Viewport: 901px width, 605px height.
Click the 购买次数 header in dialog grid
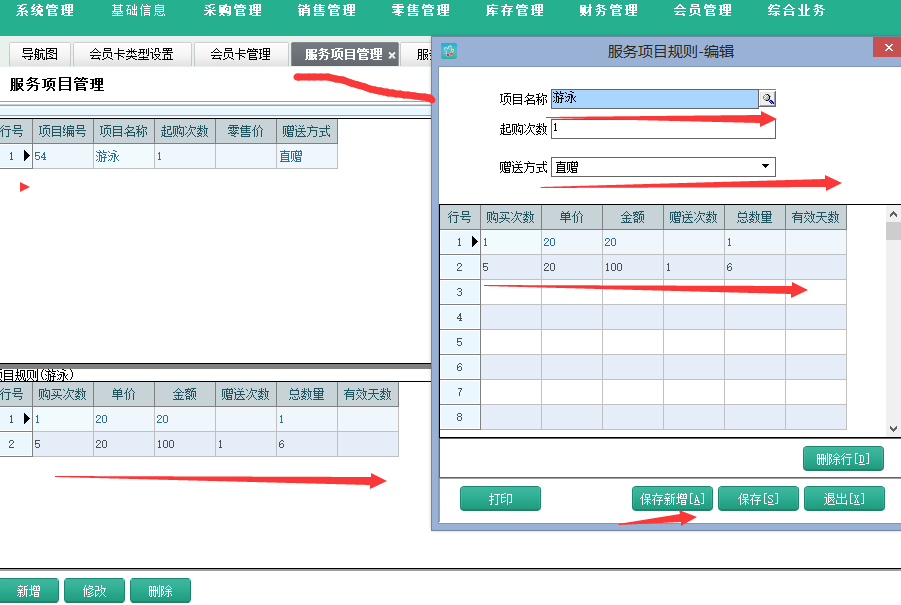coord(510,217)
